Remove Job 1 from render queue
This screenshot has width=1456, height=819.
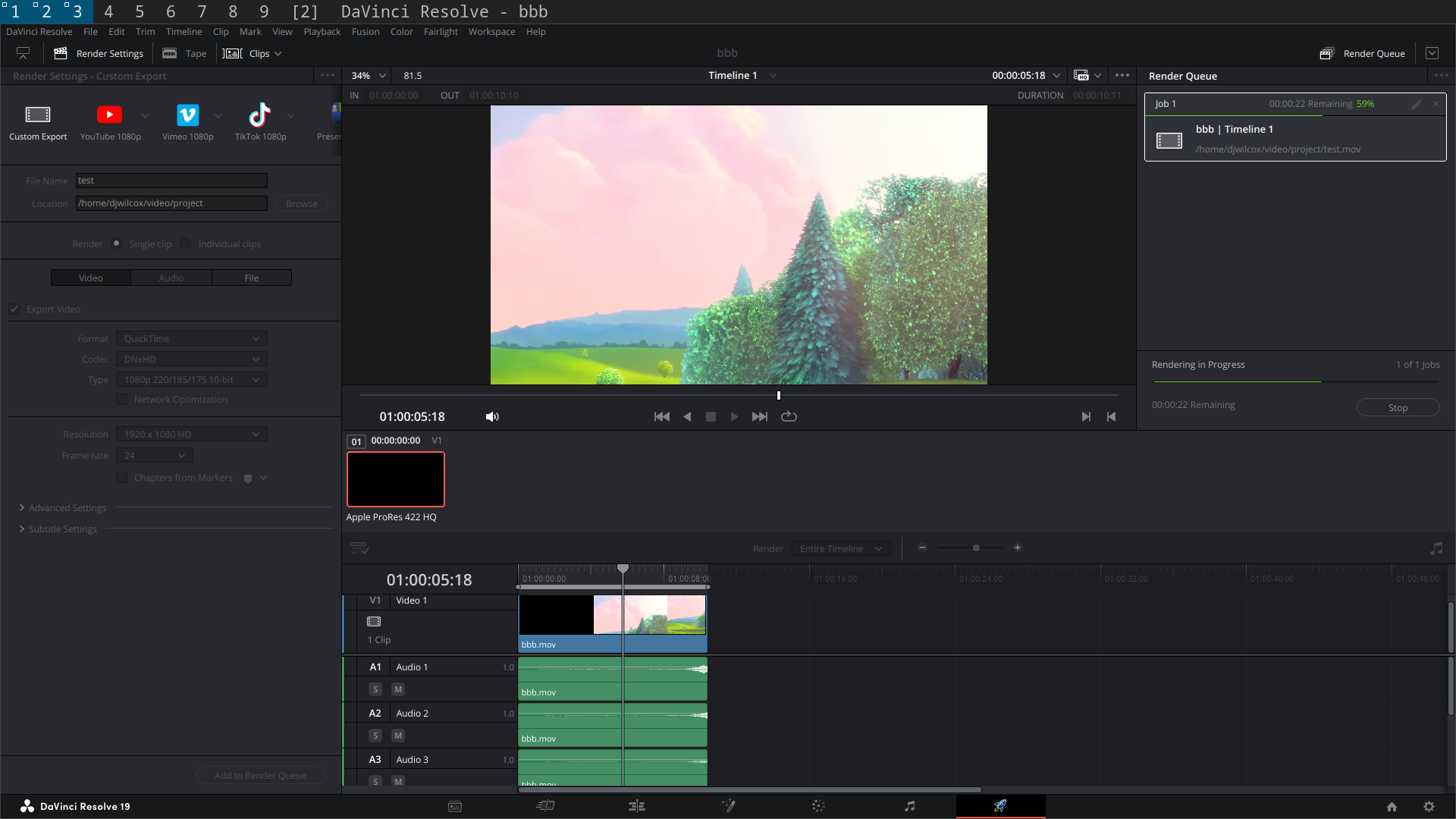click(x=1436, y=104)
